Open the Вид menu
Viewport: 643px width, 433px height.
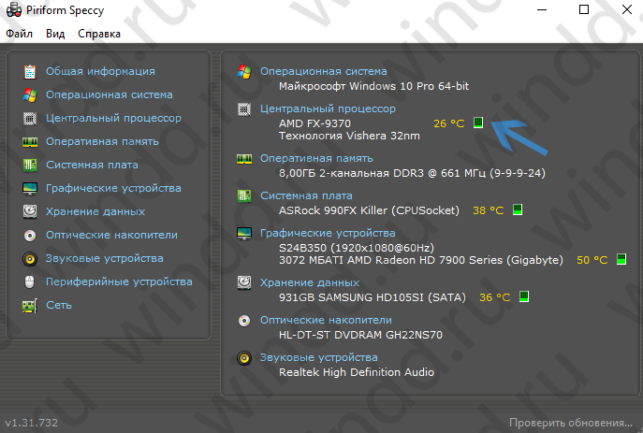tap(55, 34)
